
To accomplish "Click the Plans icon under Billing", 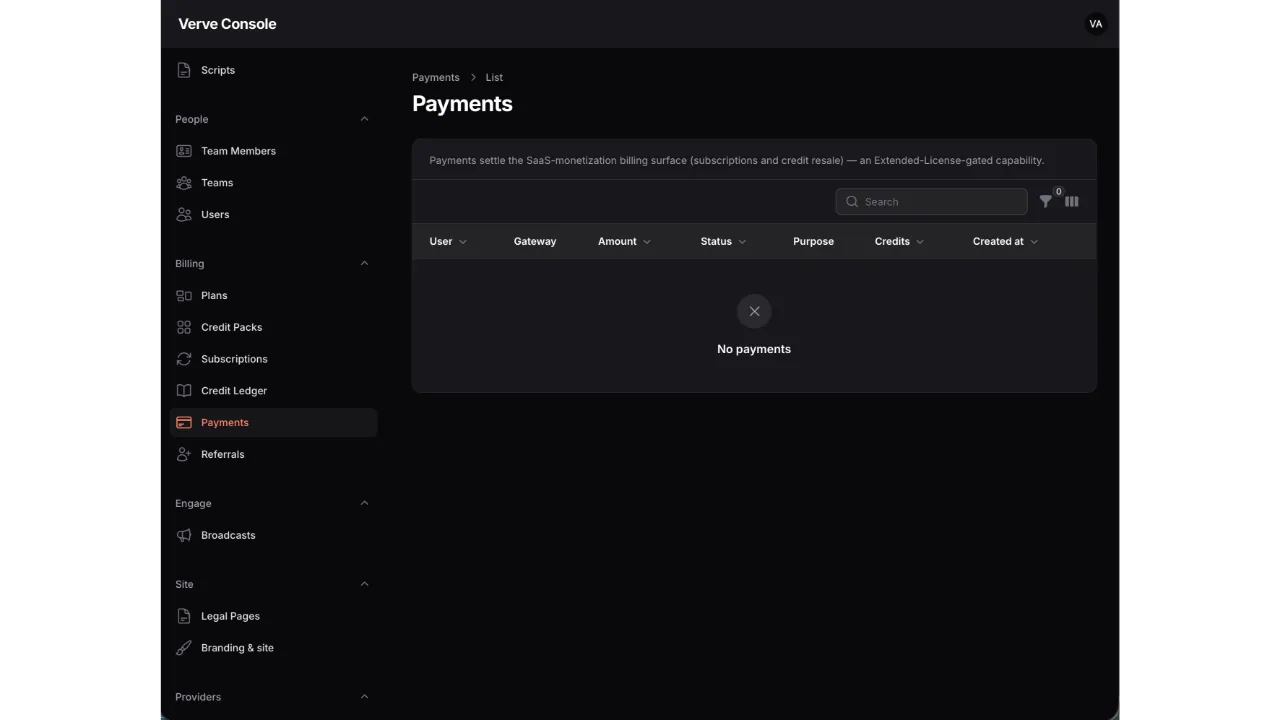I will 184,296.
